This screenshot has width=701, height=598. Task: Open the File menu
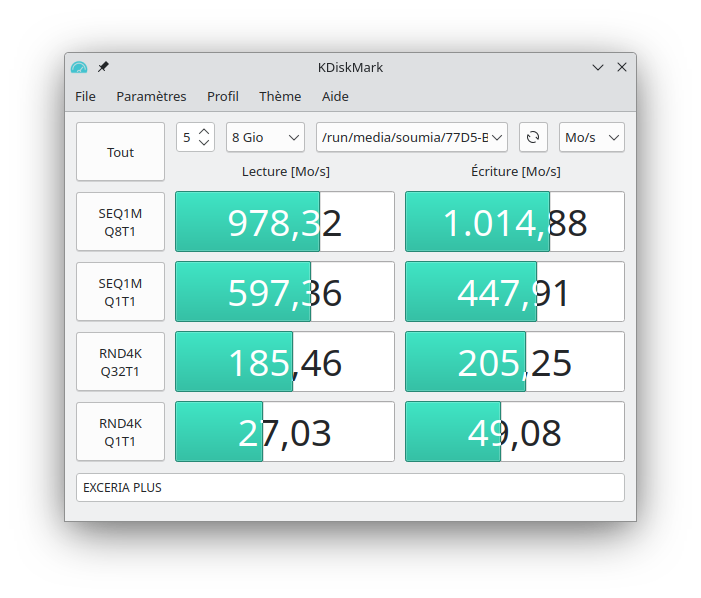tap(86, 96)
